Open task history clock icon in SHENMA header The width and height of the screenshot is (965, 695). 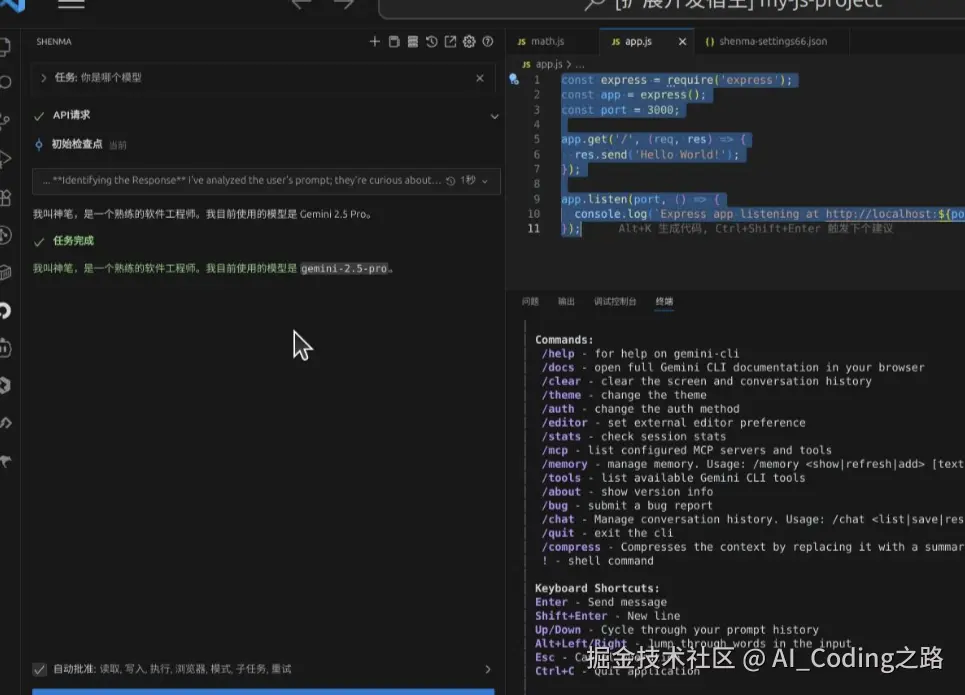[431, 41]
